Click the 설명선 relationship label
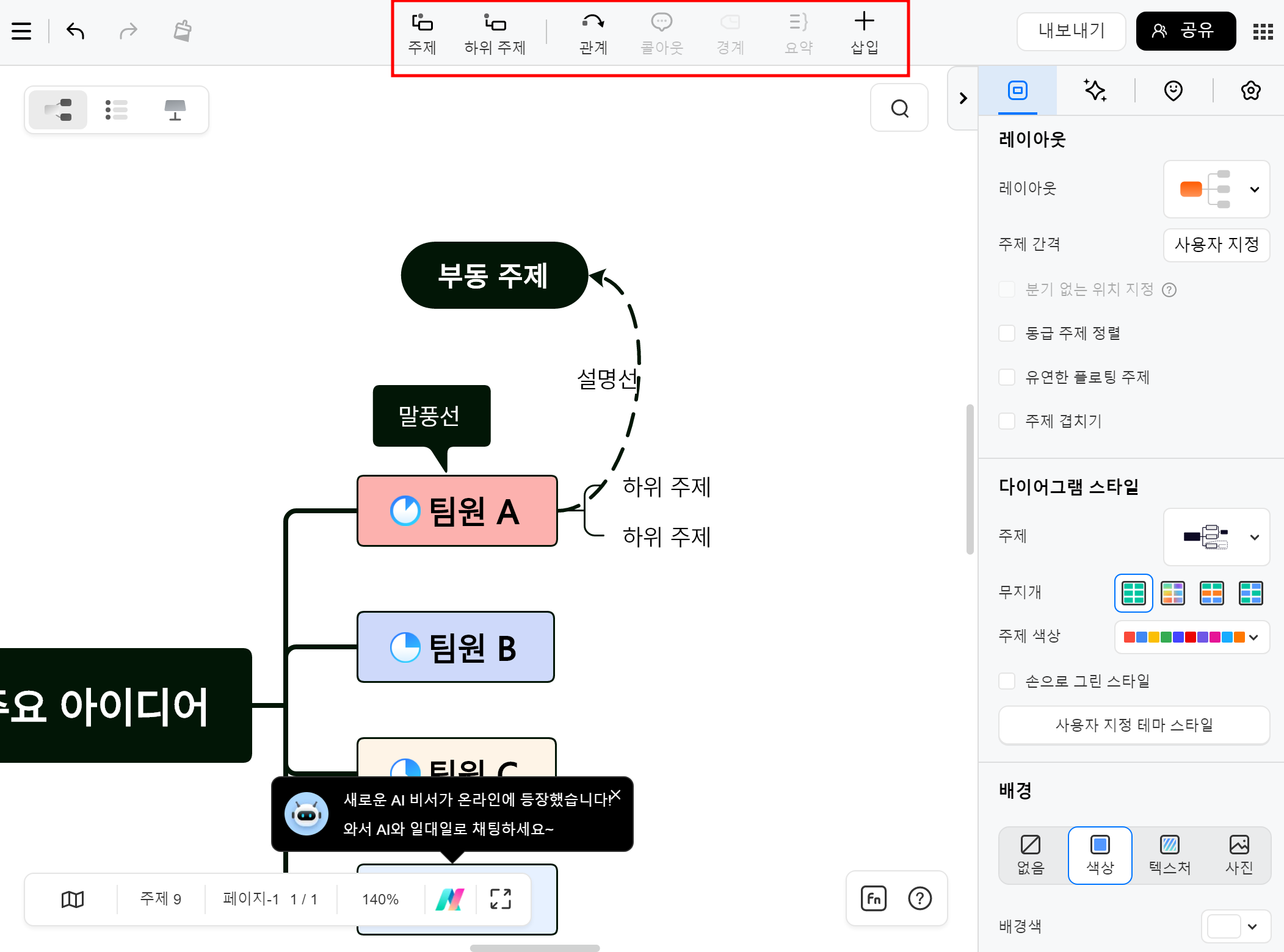Viewport: 1284px width, 952px height. click(608, 379)
